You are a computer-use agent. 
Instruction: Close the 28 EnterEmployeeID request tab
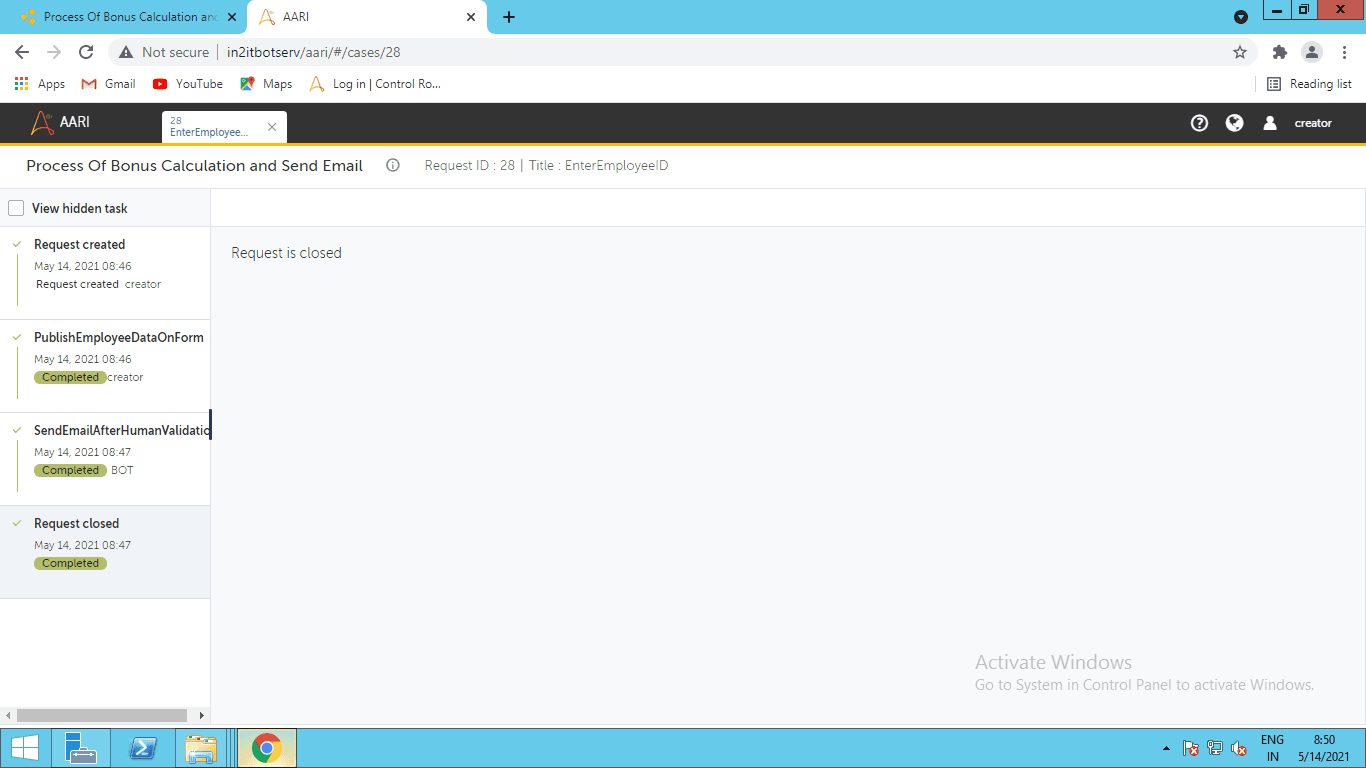tap(272, 127)
